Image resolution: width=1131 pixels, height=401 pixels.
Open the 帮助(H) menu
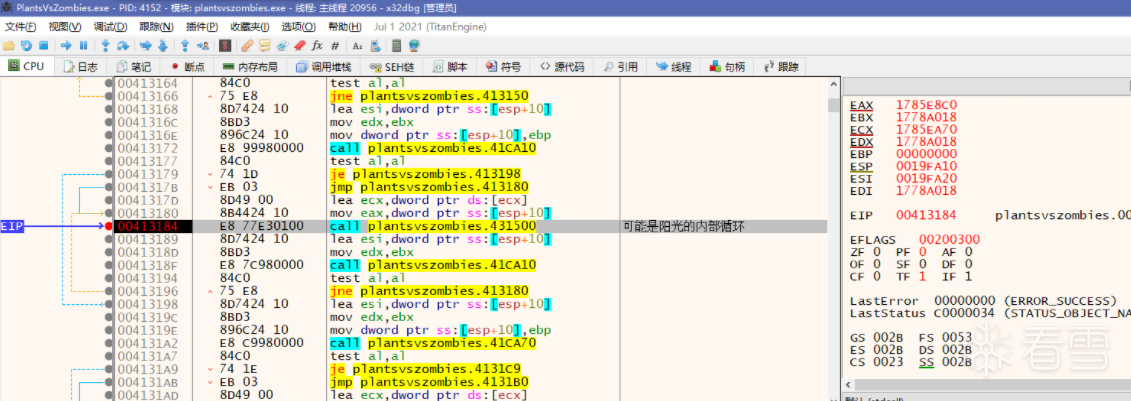pos(345,27)
